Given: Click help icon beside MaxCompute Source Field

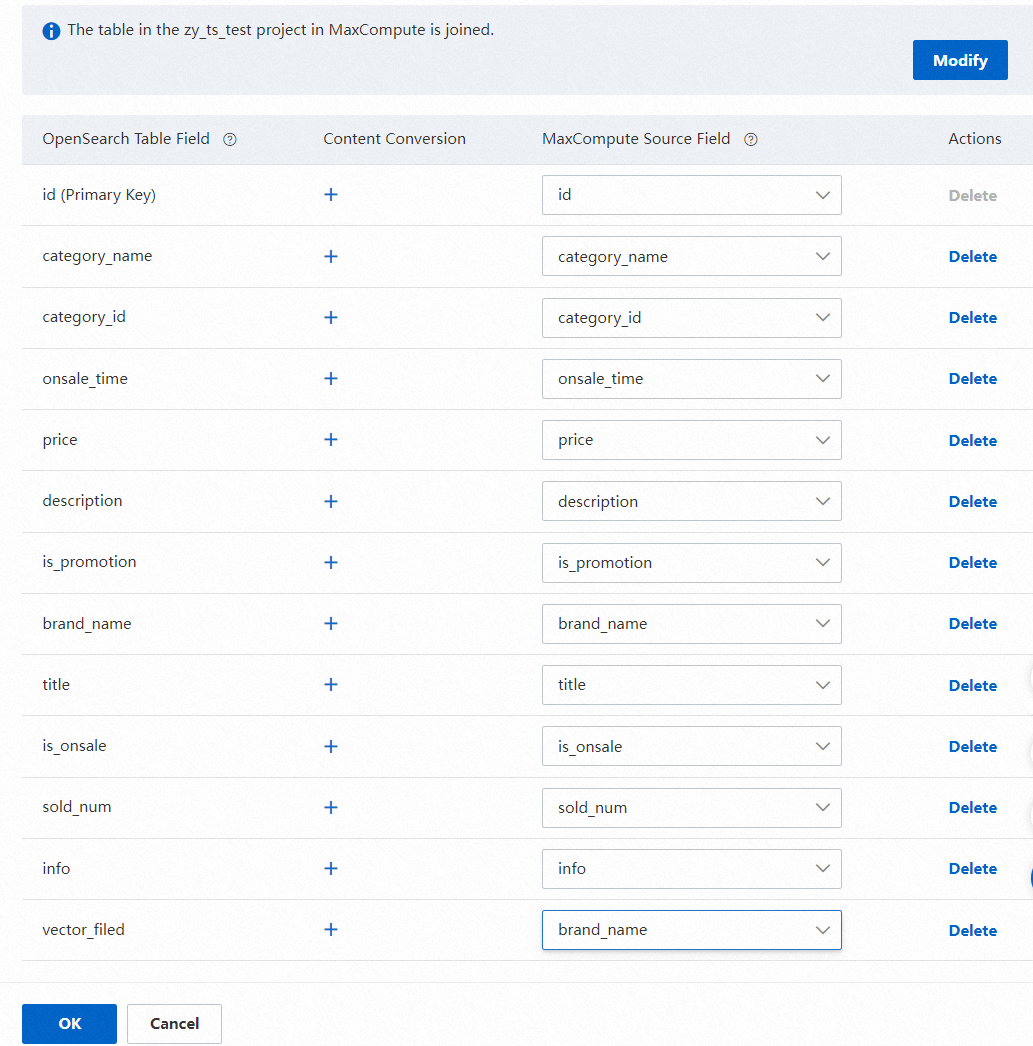Looking at the screenshot, I should pos(751,140).
